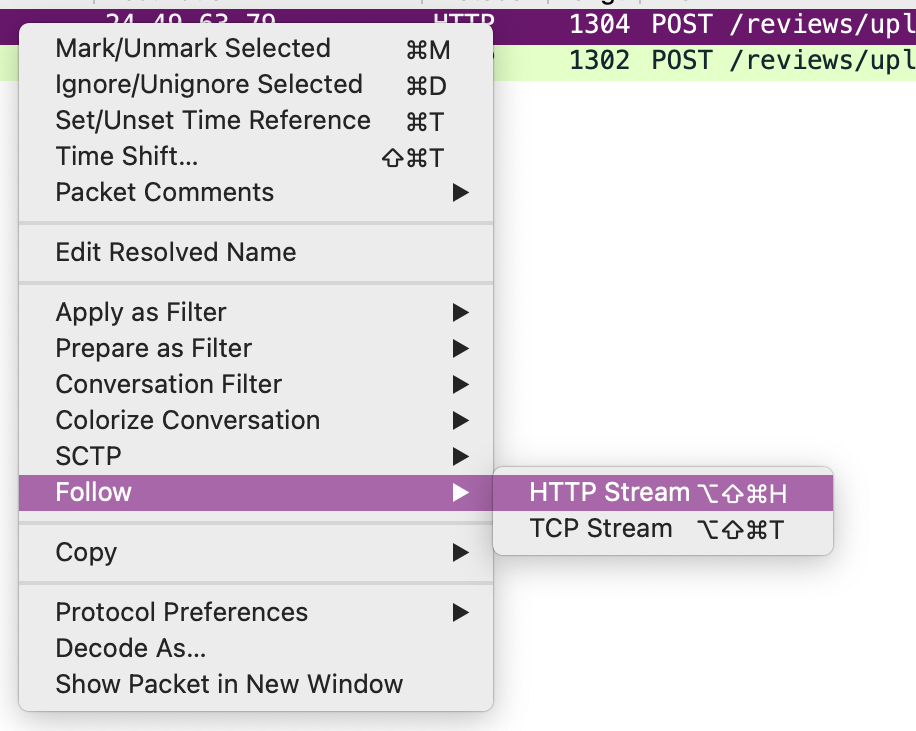
Task: Click Set/Unset Time Reference
Action: coord(213,121)
